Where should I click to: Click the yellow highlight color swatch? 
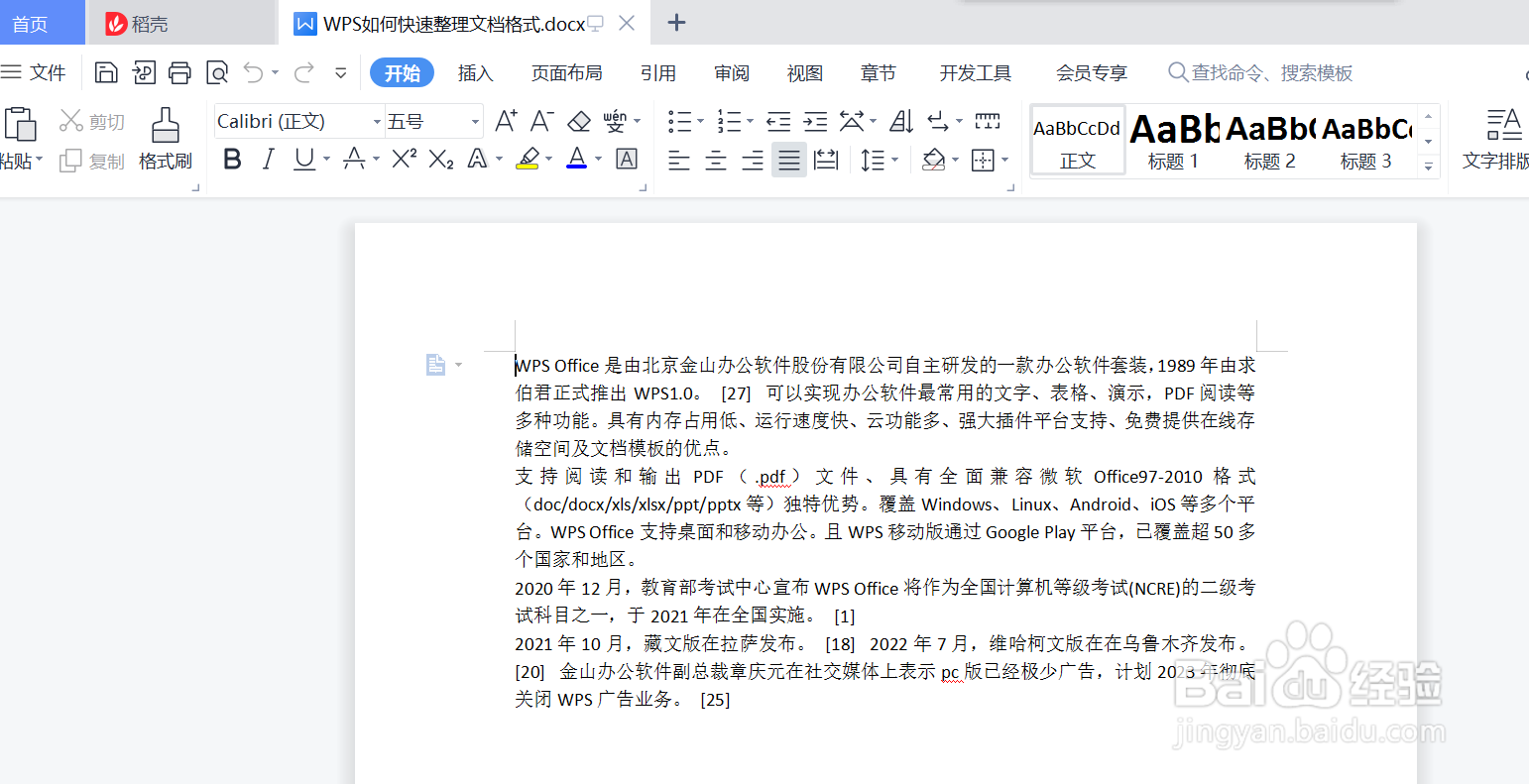[526, 168]
